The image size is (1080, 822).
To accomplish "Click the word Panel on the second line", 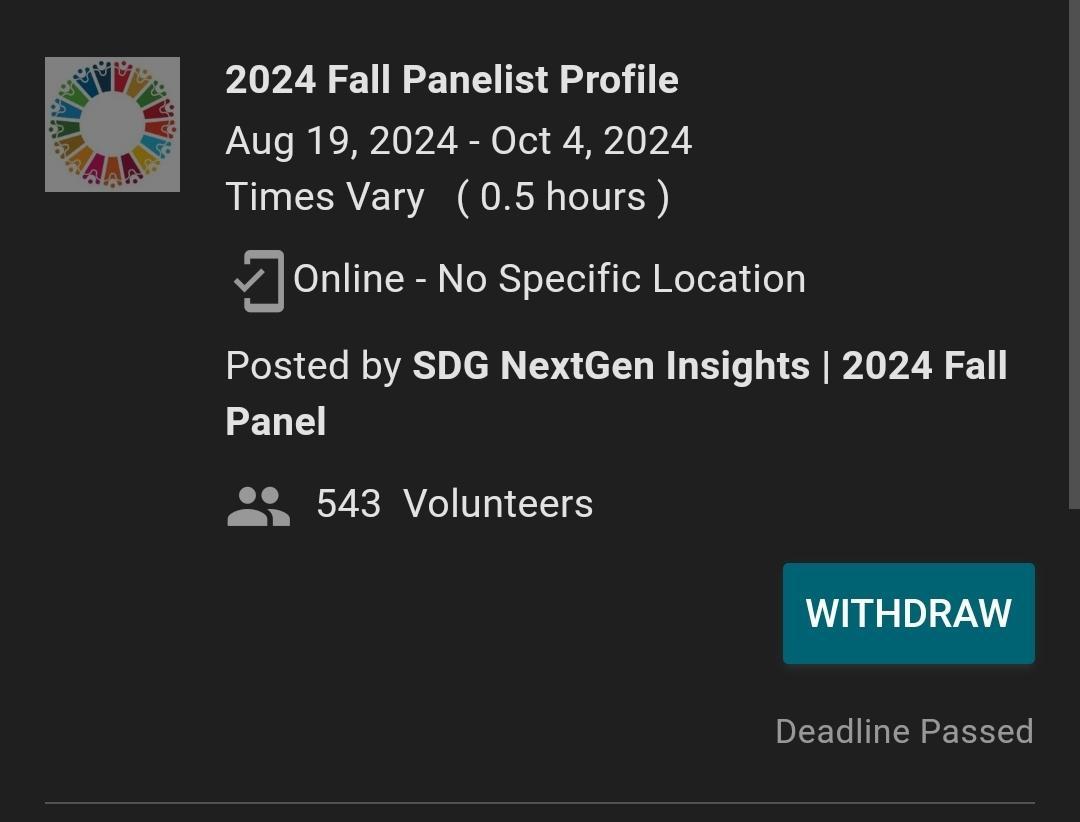I will coord(276,422).
